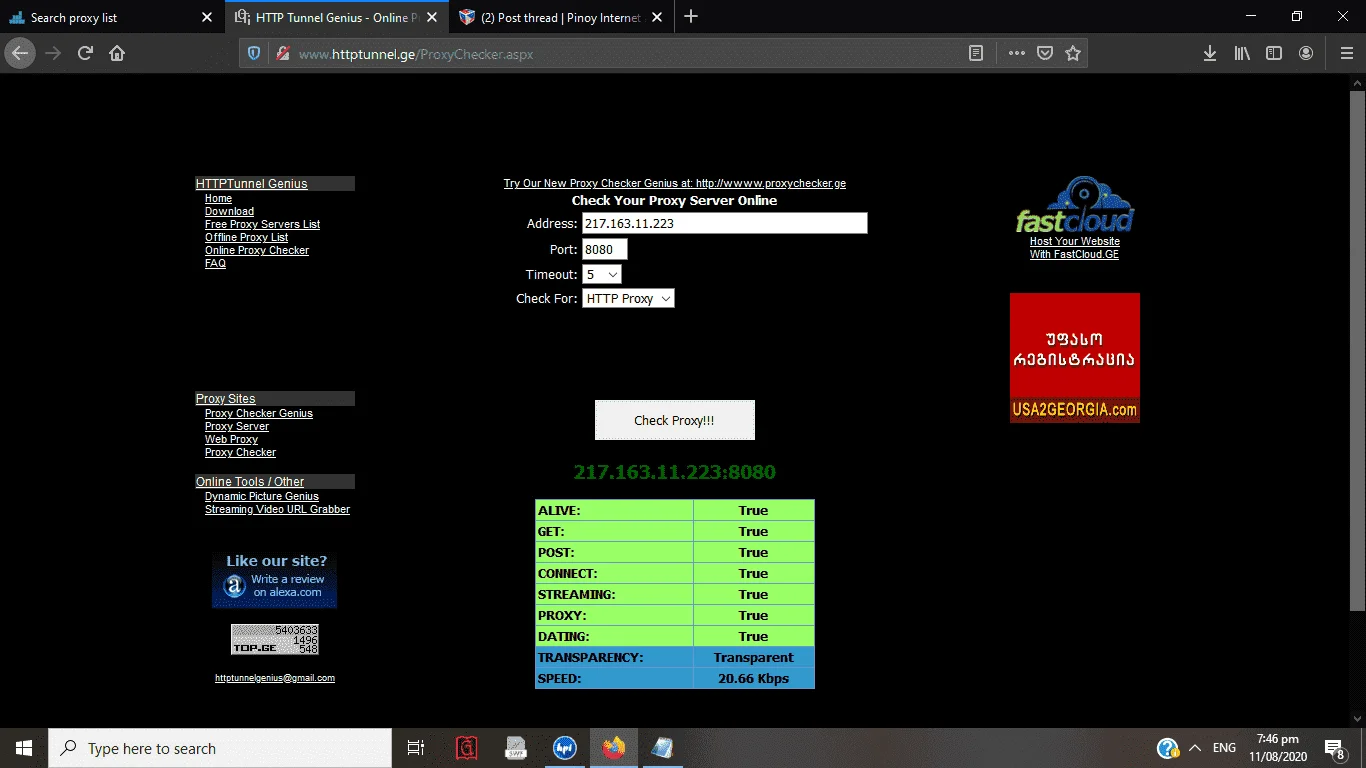Close the Post thread Pinoy Internet tab

tap(657, 17)
